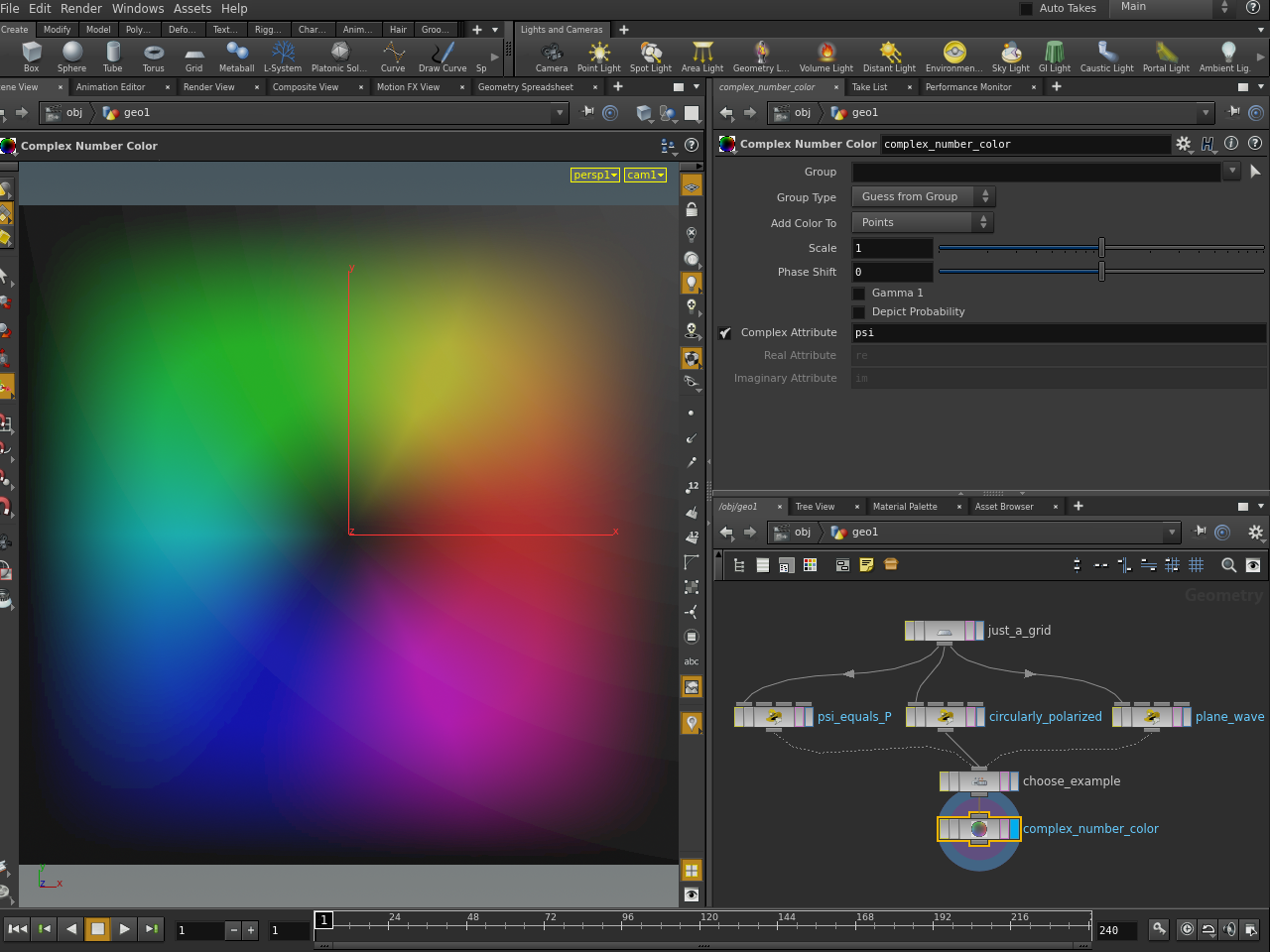This screenshot has height=952, width=1270.
Task: Add an Area Light from the shelf
Action: tap(702, 57)
